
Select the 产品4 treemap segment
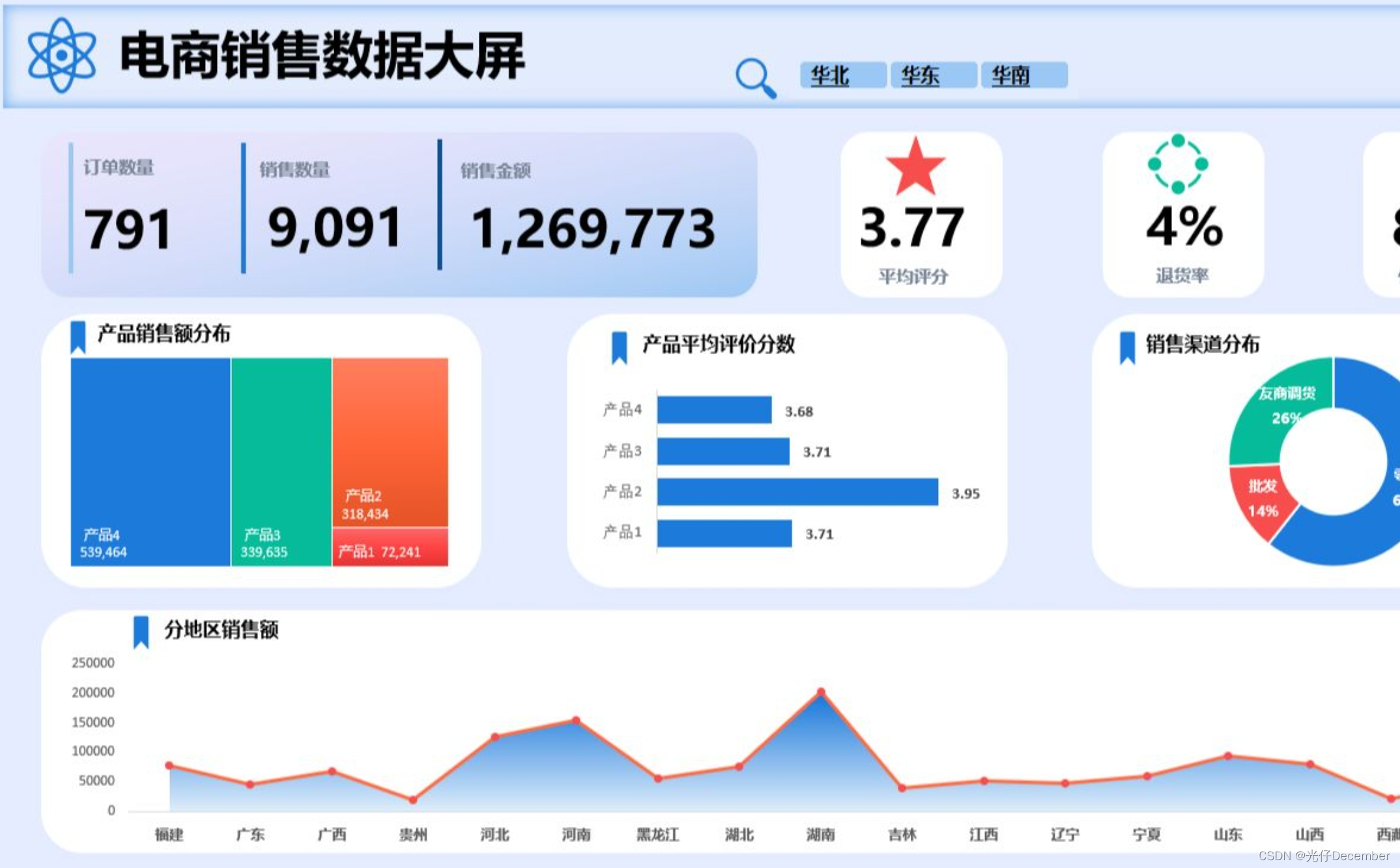[149, 456]
